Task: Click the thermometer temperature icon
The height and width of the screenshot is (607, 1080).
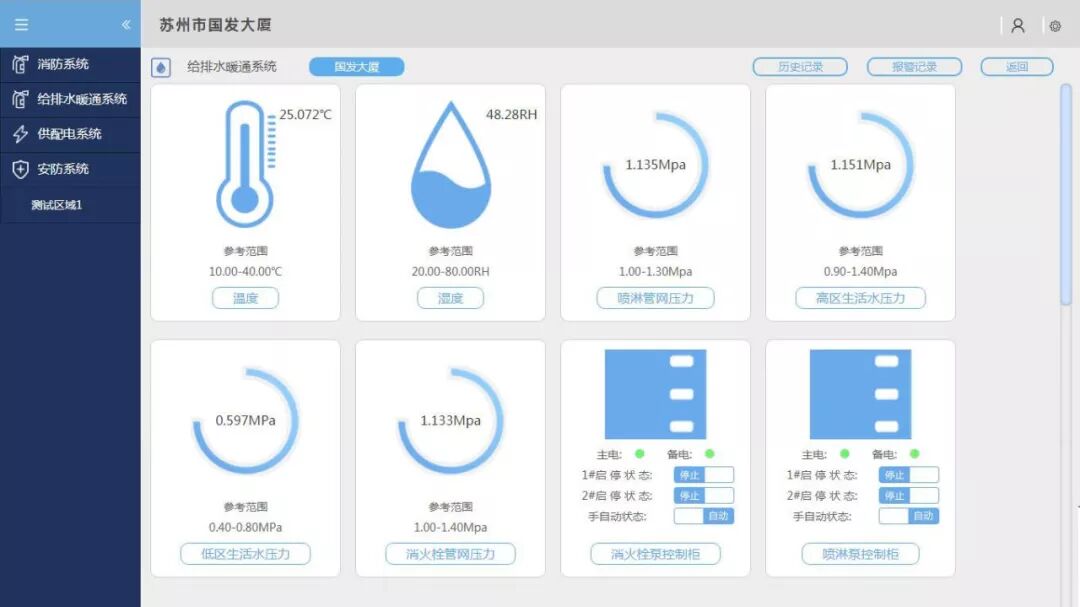Action: [x=245, y=164]
